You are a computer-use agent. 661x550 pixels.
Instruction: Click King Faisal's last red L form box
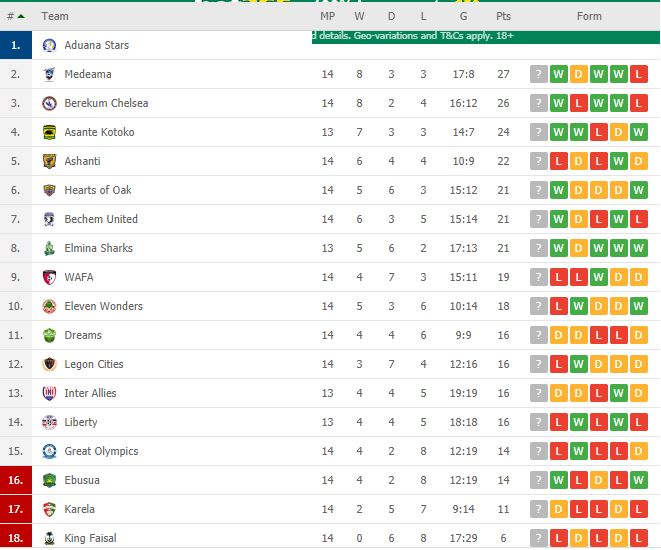point(639,538)
